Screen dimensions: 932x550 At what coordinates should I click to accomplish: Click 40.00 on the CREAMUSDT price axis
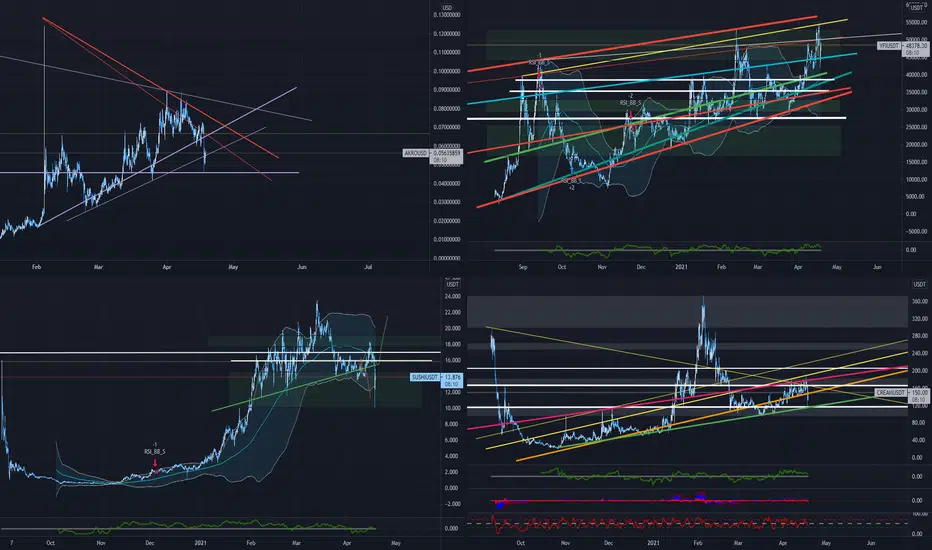coord(920,441)
